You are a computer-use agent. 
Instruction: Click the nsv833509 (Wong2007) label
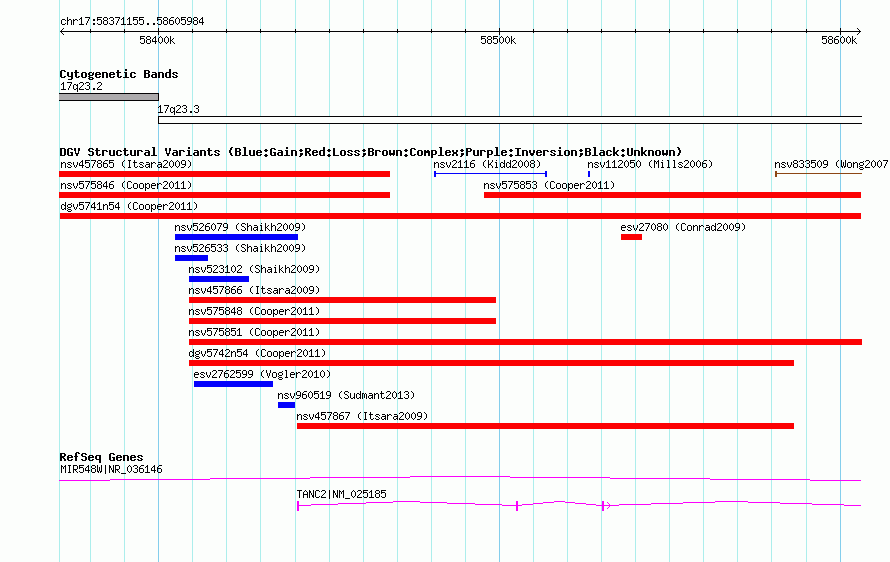point(831,164)
